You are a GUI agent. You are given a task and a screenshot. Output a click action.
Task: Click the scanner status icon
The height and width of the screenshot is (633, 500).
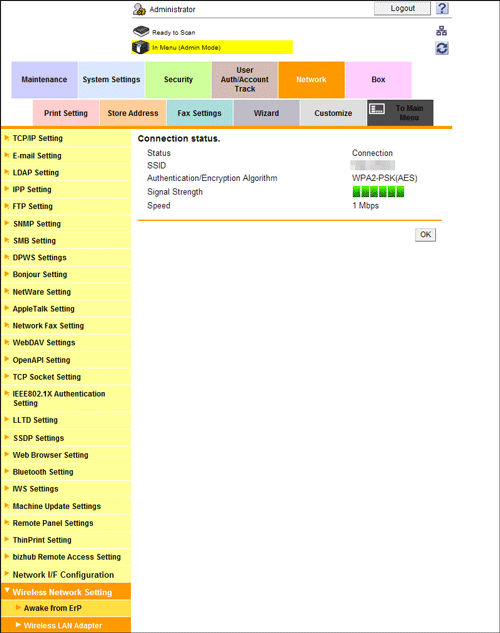tap(141, 31)
